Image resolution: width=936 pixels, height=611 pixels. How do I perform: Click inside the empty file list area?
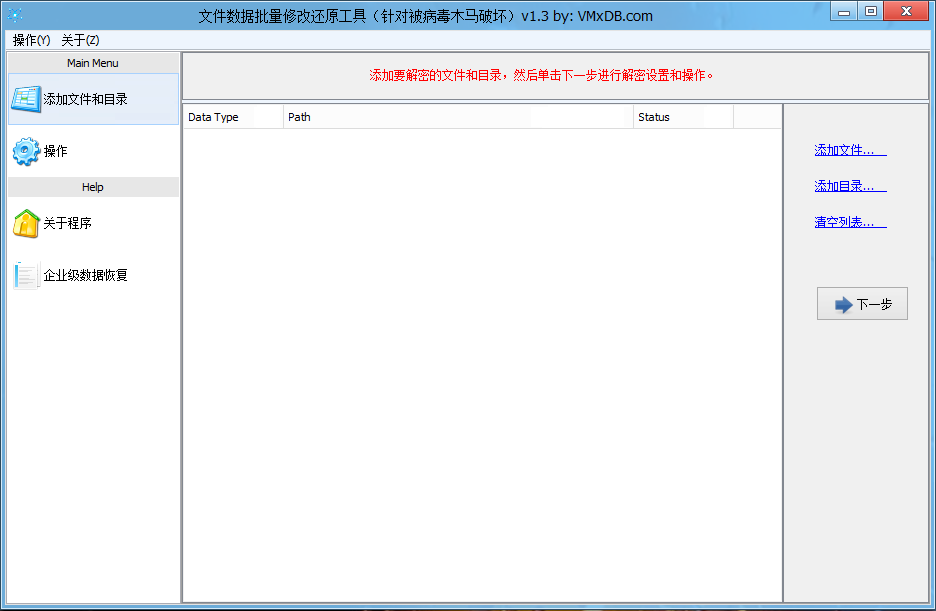point(481,360)
